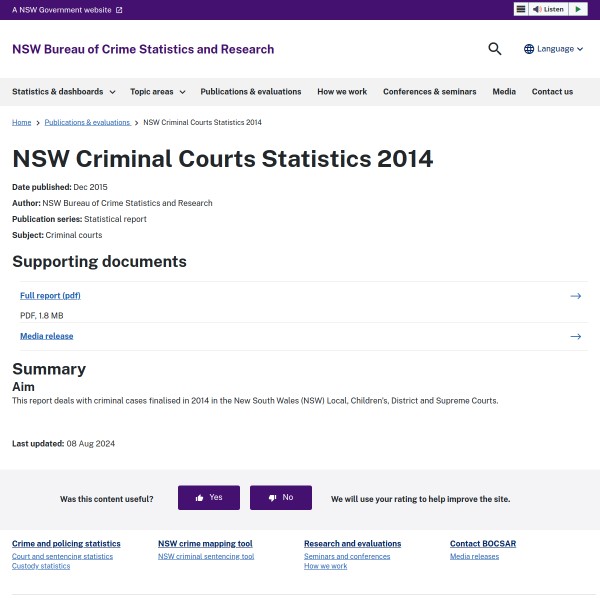600x600 pixels.
Task: Rate content useful with Yes thumbs up
Action: click(209, 497)
